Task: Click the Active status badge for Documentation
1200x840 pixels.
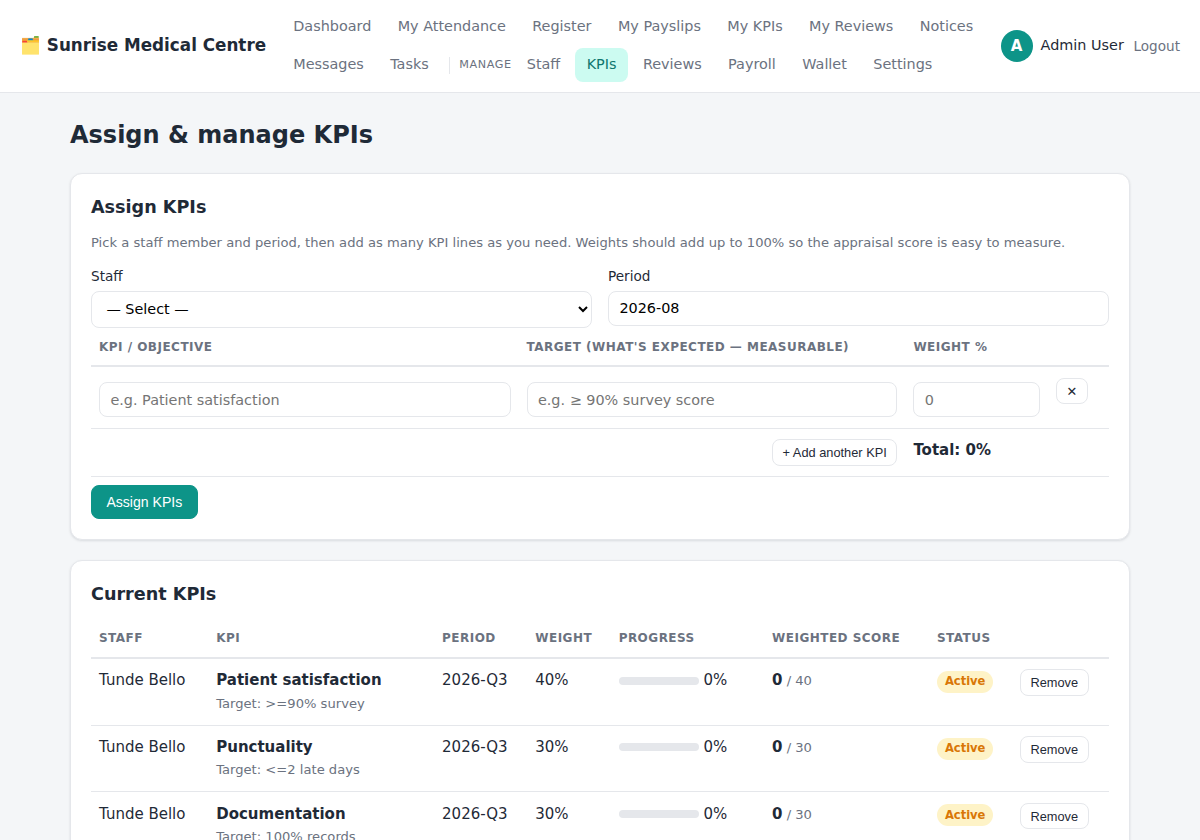Action: [x=965, y=815]
